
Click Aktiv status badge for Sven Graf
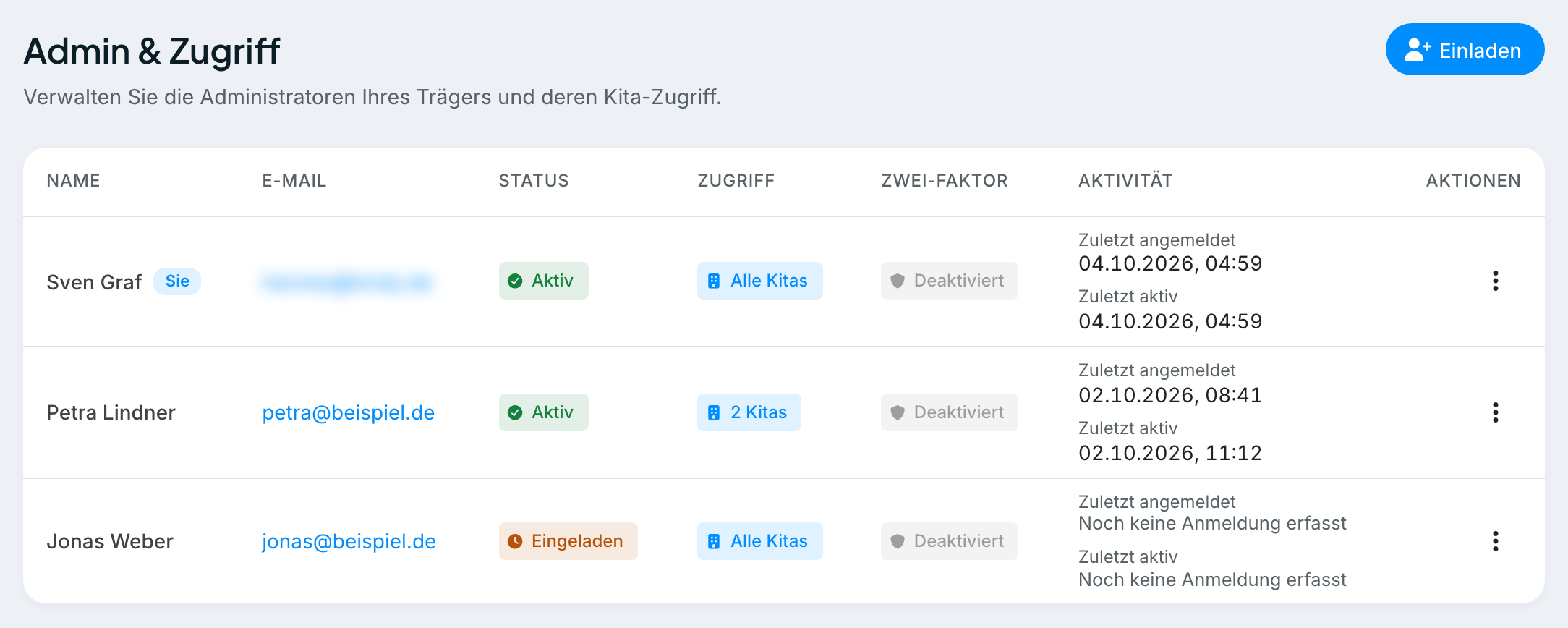point(543,281)
